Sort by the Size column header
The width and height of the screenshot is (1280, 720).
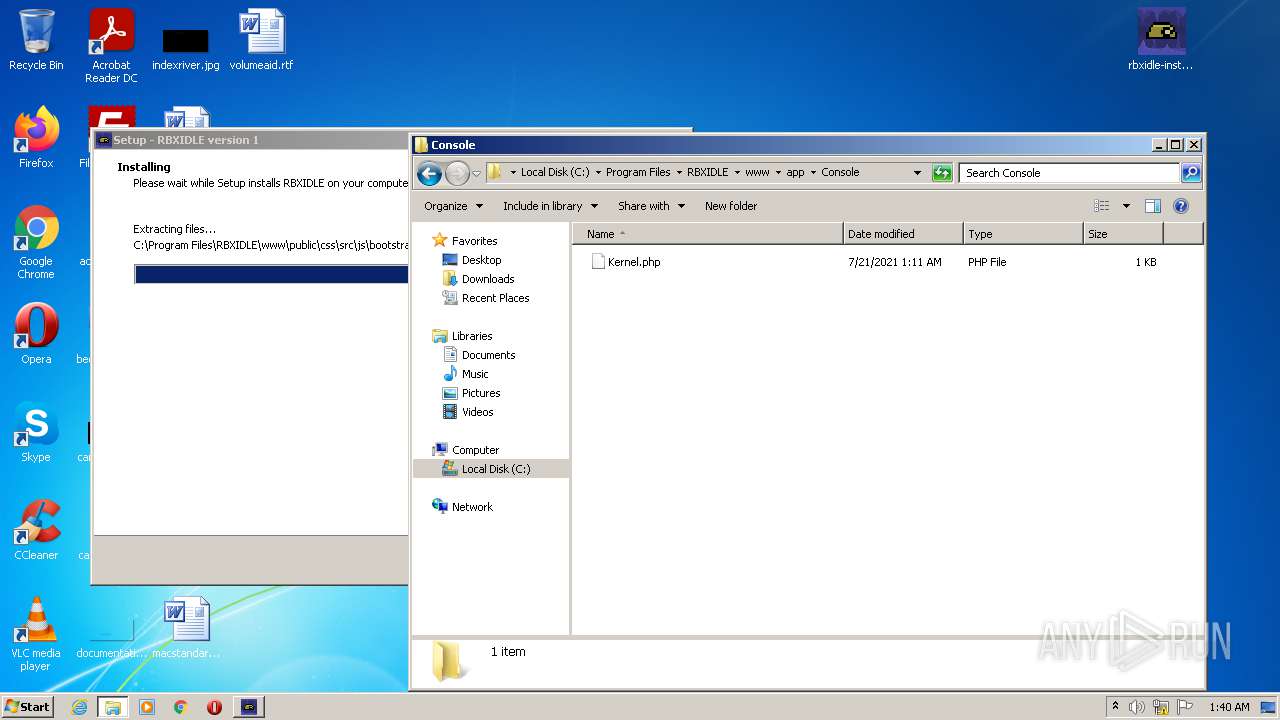pyautogui.click(x=1123, y=234)
